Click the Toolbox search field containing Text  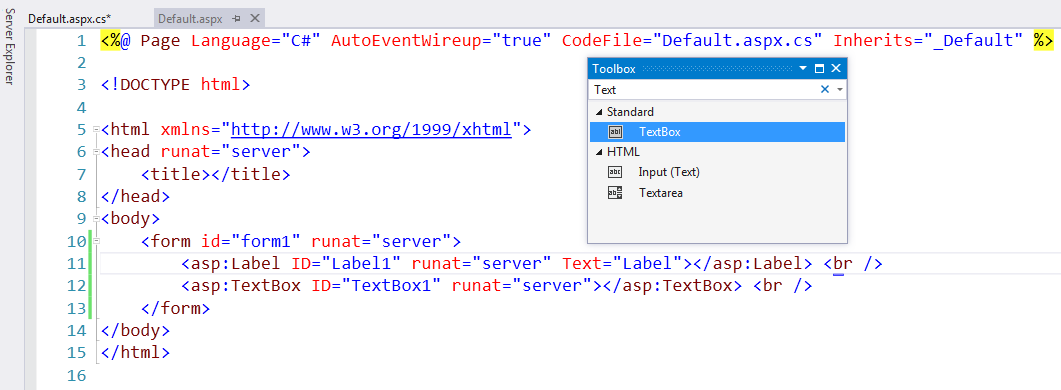pos(703,89)
